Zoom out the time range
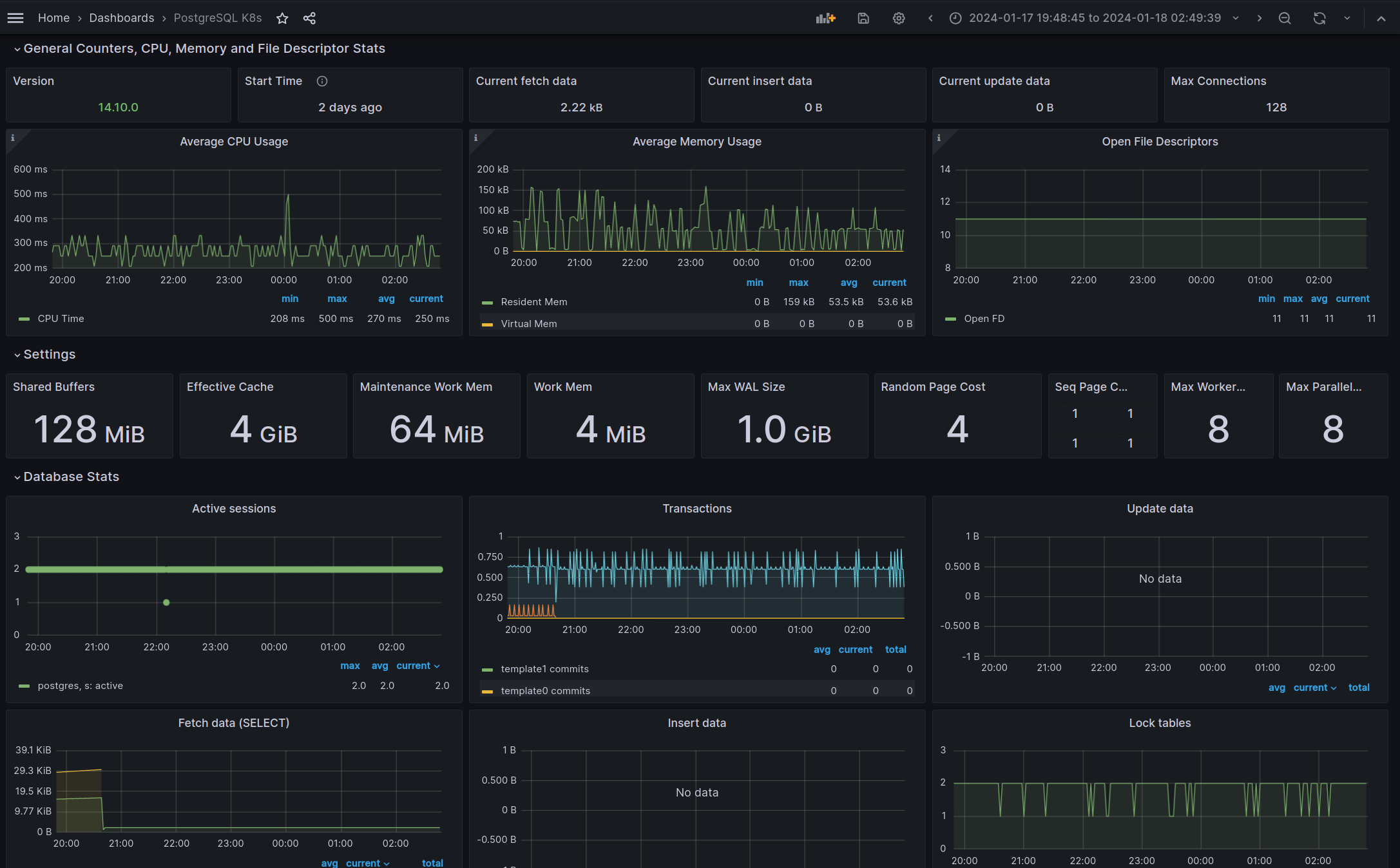1400x868 pixels. (x=1285, y=18)
